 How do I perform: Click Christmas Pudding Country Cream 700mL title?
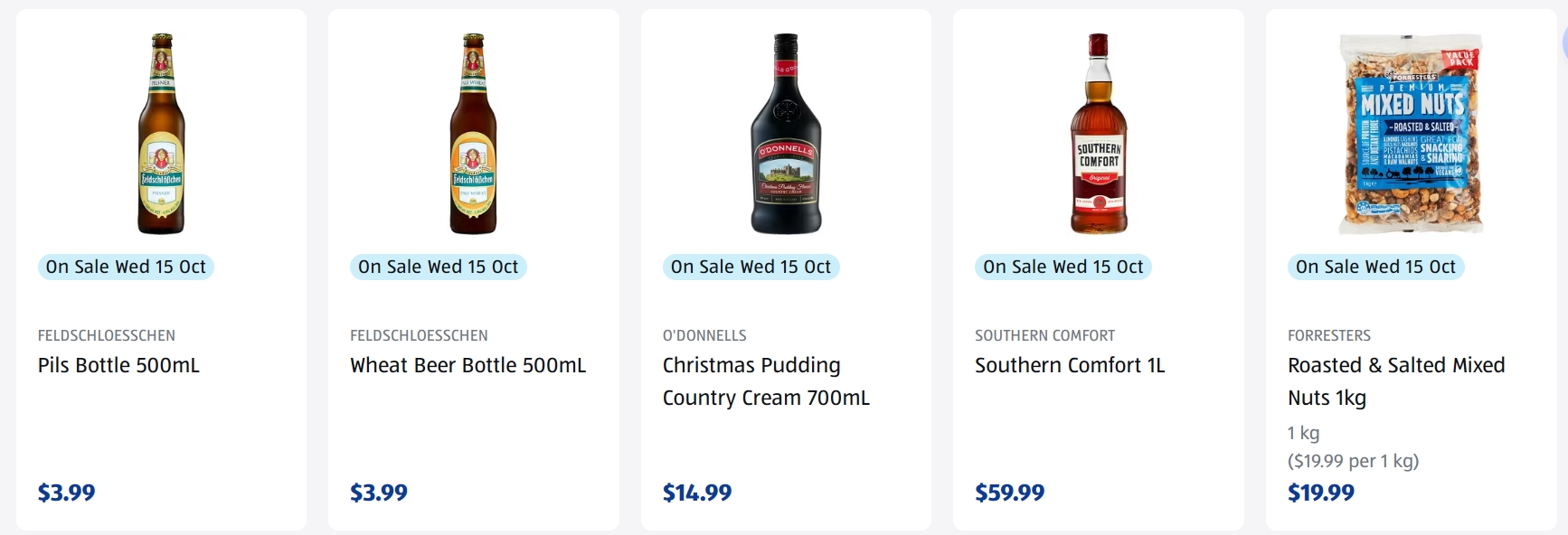tap(765, 381)
